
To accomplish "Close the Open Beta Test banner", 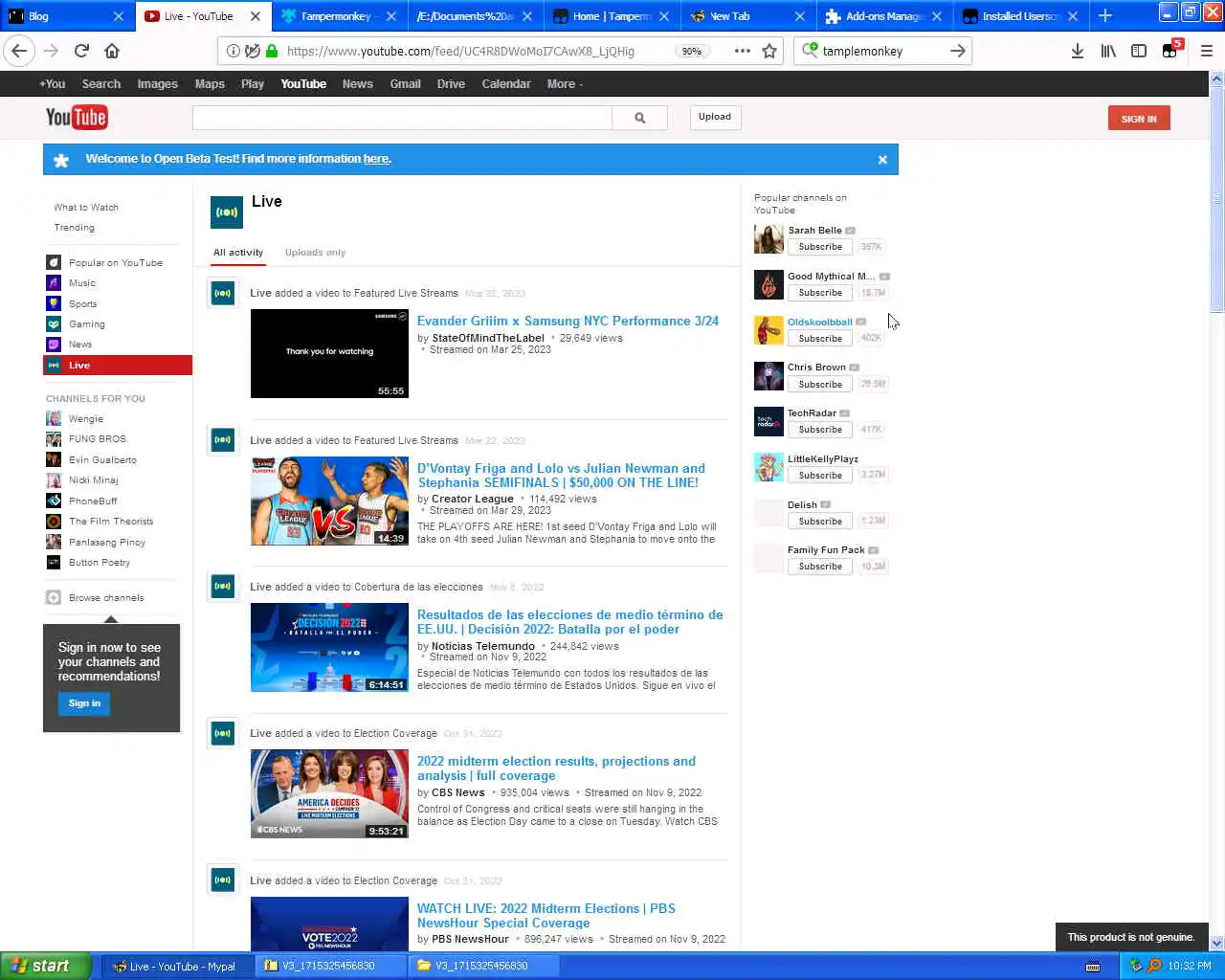I will pos(882,160).
